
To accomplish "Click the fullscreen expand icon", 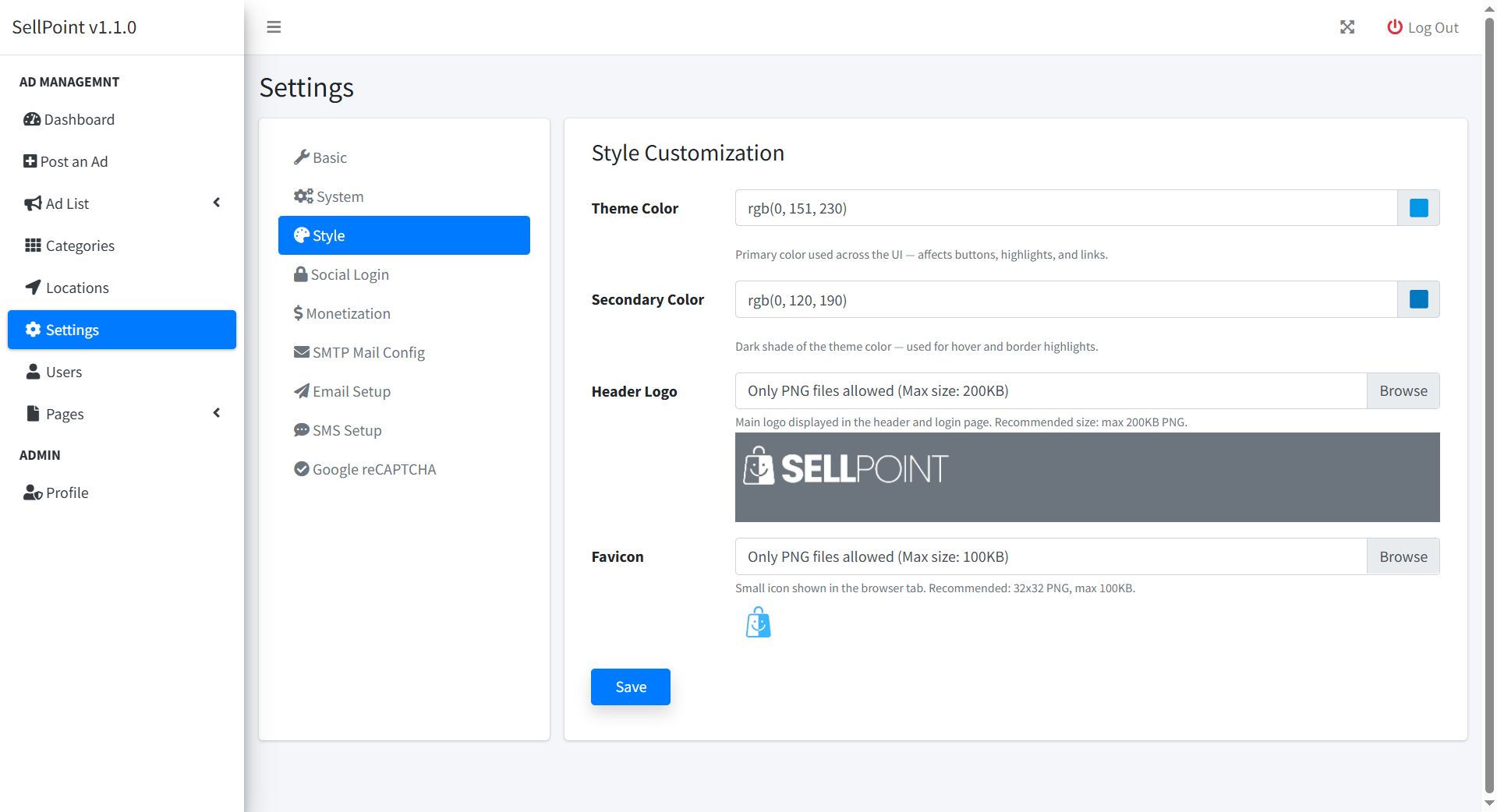I will pos(1347,27).
